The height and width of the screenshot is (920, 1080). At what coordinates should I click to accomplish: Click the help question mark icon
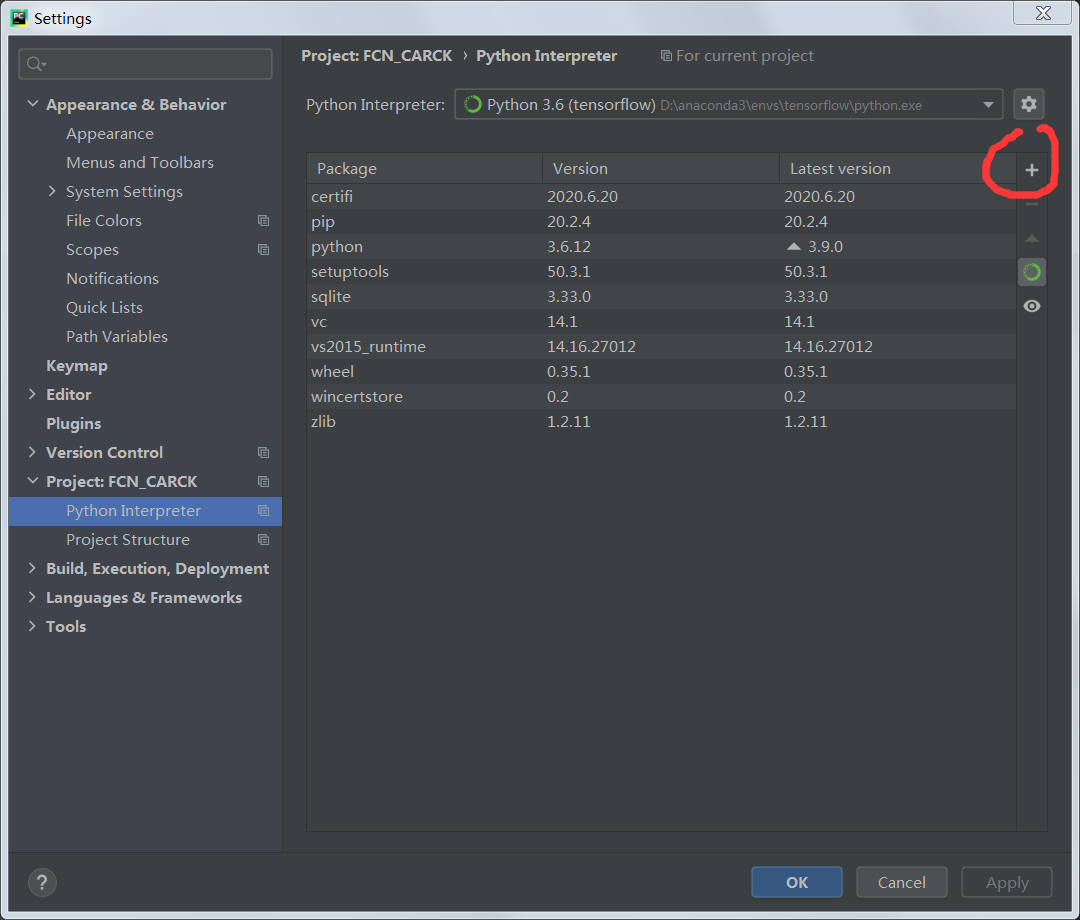(x=42, y=882)
